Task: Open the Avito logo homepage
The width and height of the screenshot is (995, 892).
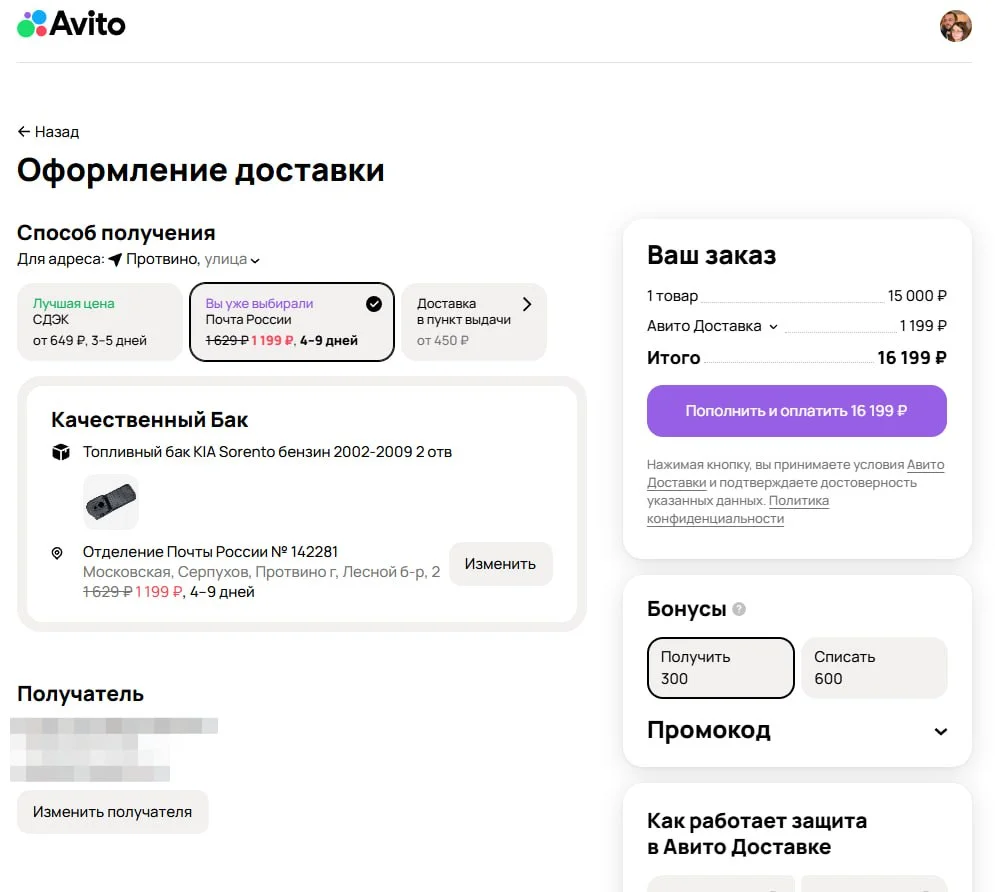Action: tap(71, 24)
